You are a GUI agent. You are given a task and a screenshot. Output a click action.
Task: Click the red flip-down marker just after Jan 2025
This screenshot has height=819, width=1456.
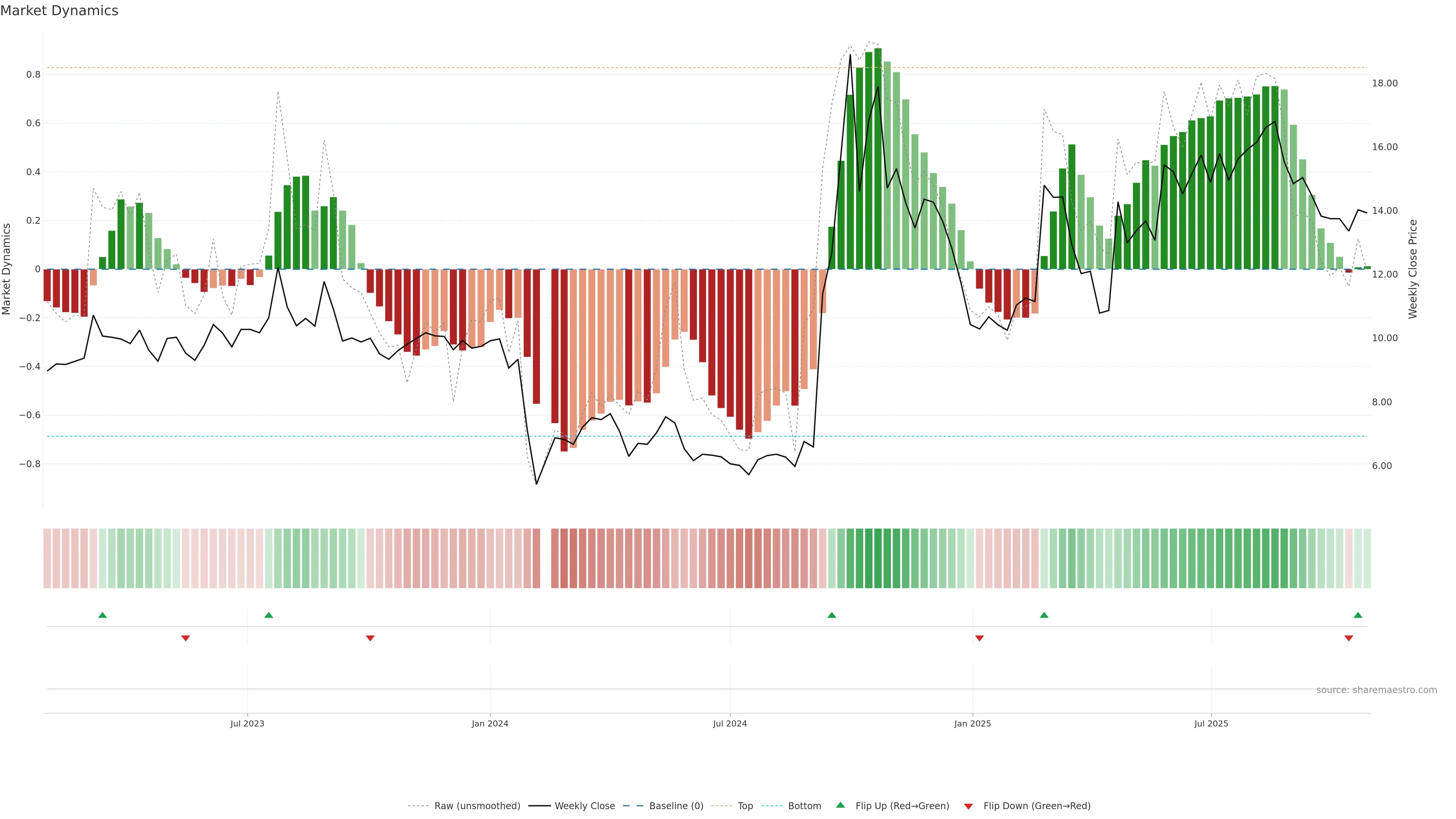[979, 638]
